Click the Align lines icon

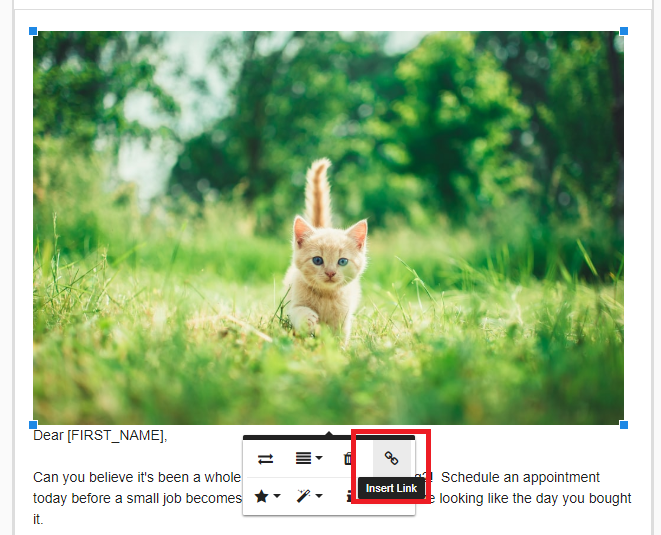303,458
